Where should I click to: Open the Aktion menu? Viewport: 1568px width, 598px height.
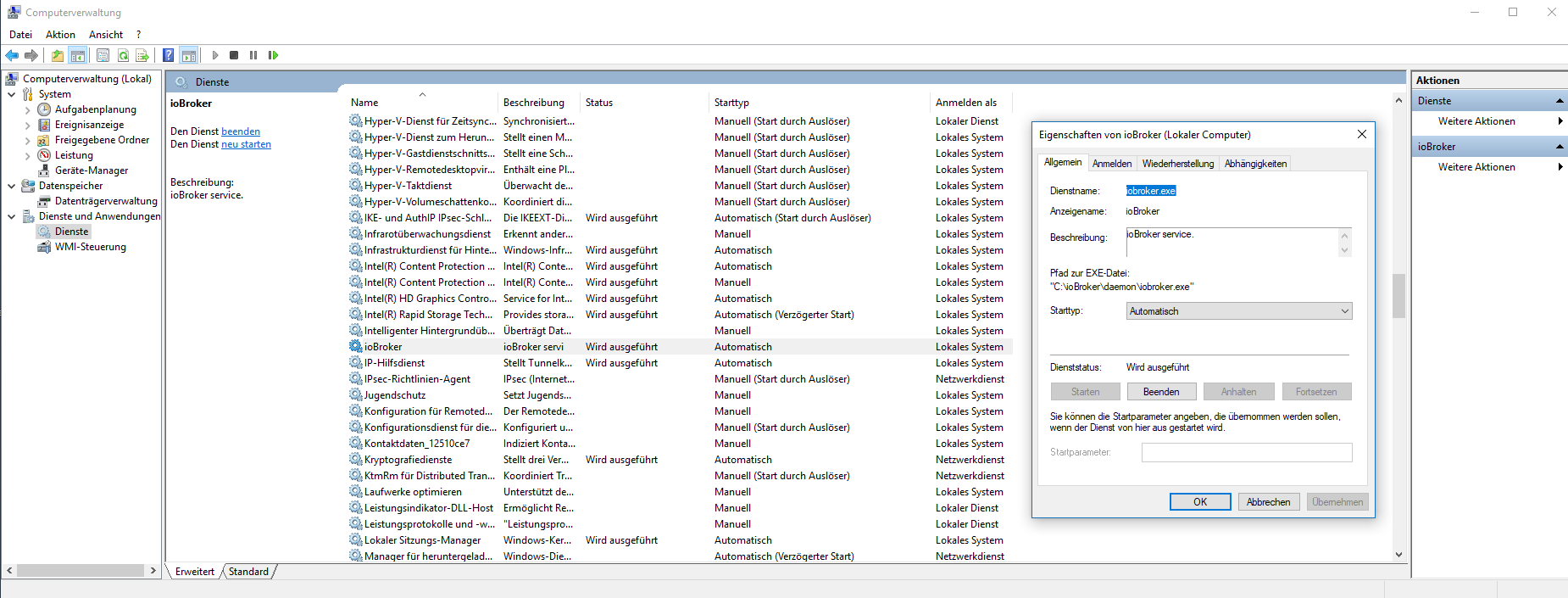[x=60, y=35]
